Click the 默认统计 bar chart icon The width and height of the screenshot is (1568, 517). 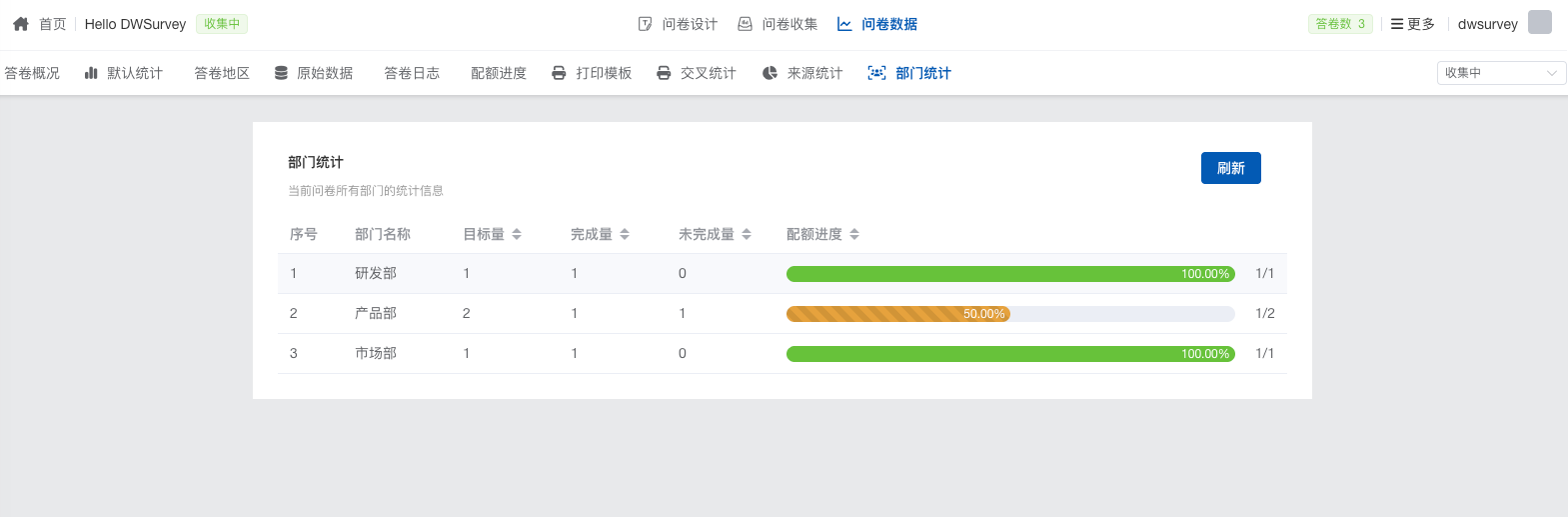(x=91, y=73)
